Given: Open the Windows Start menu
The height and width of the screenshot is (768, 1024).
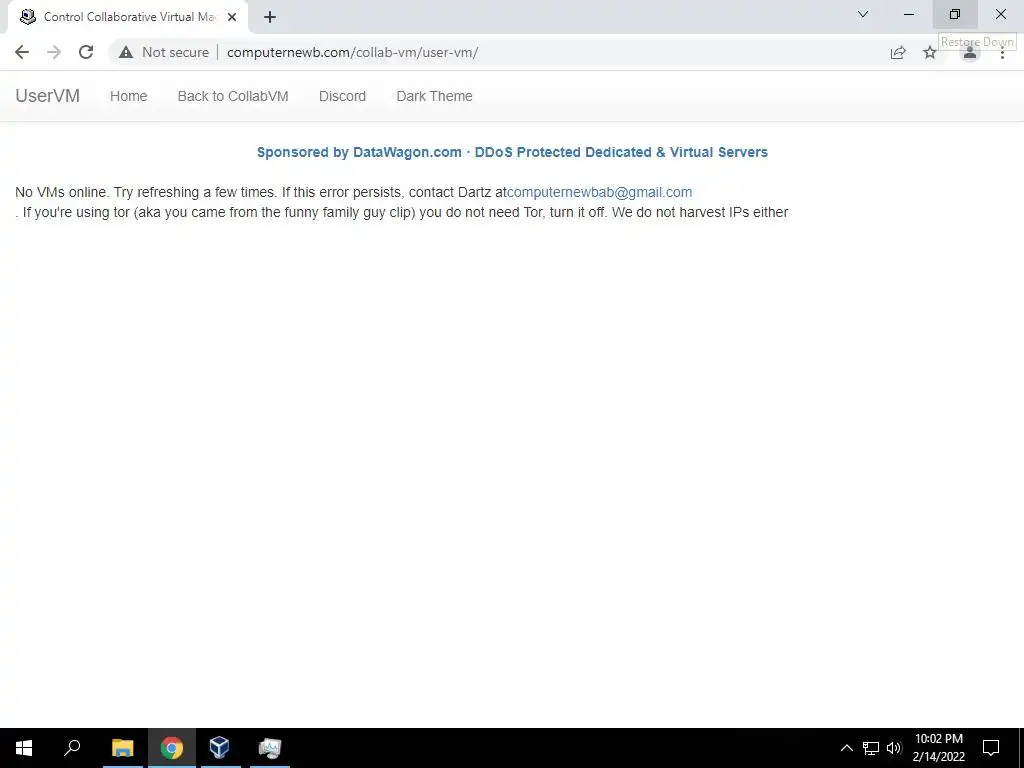Looking at the screenshot, I should point(24,748).
